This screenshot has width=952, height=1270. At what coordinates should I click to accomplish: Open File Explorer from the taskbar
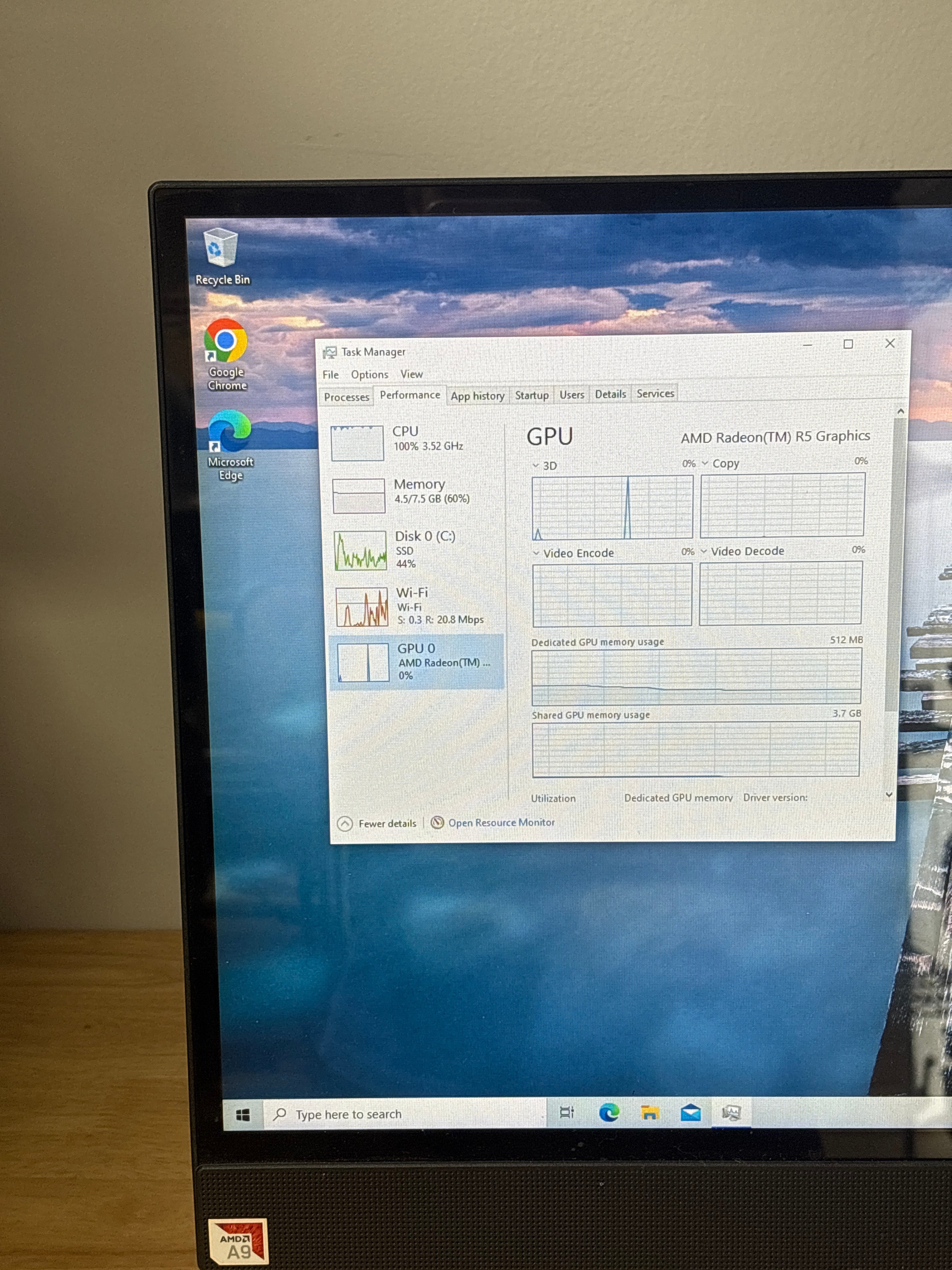649,1113
